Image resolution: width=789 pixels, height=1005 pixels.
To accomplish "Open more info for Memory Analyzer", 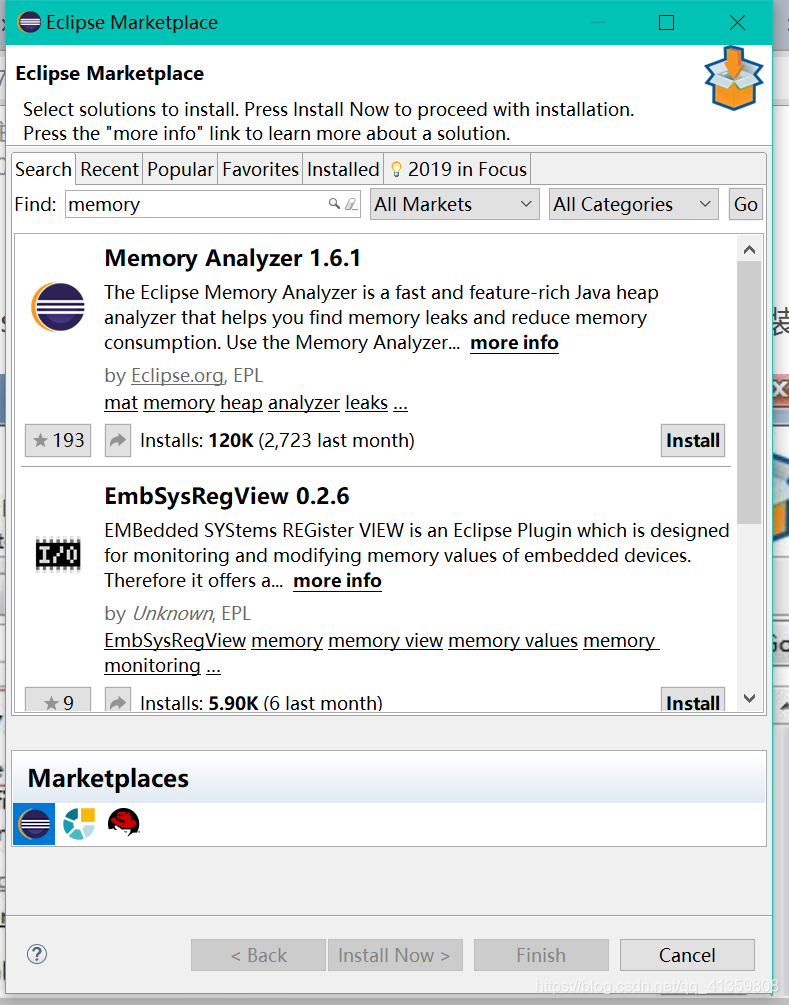I will click(x=515, y=343).
